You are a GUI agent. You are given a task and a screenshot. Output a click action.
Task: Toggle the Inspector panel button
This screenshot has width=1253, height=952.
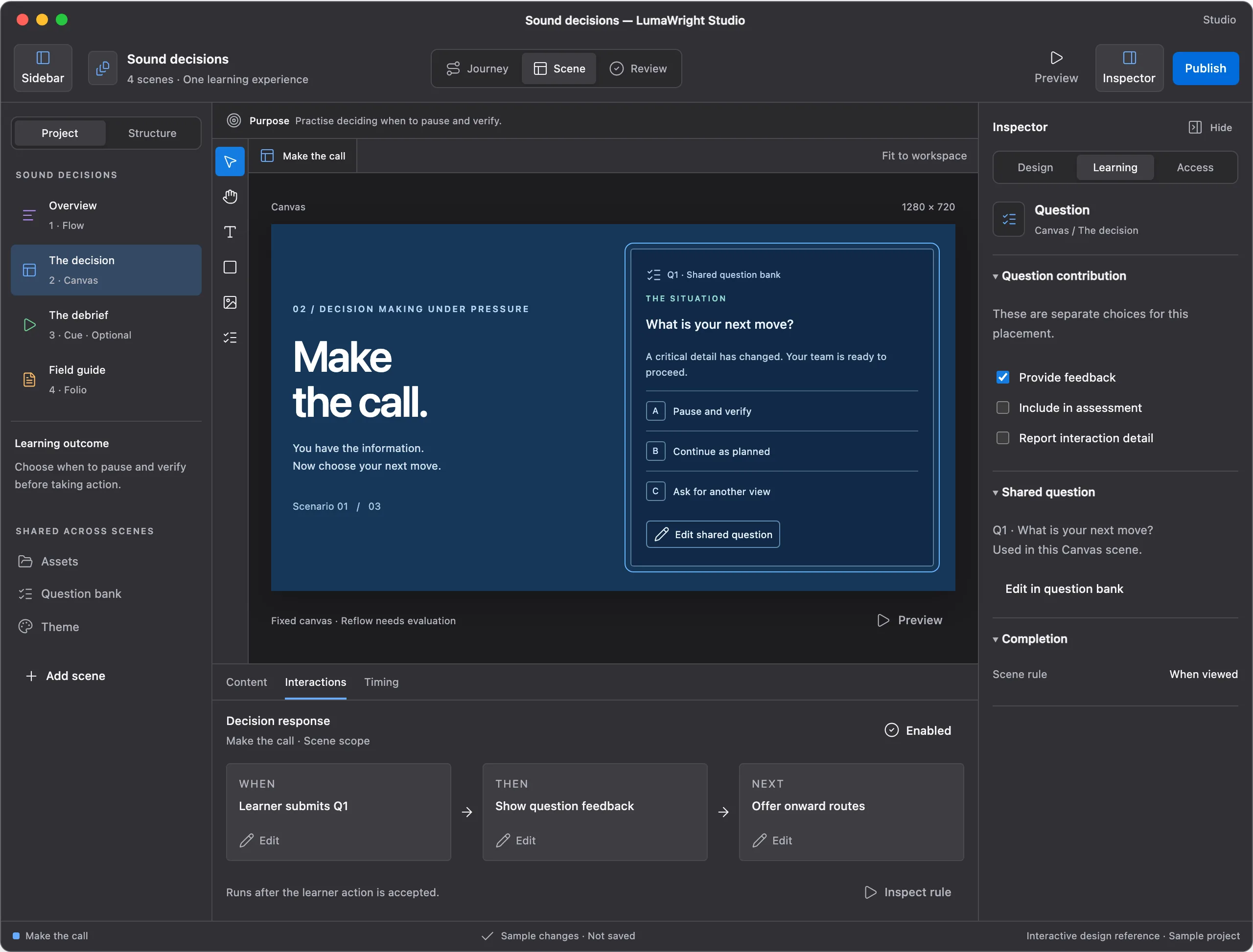(x=1129, y=68)
